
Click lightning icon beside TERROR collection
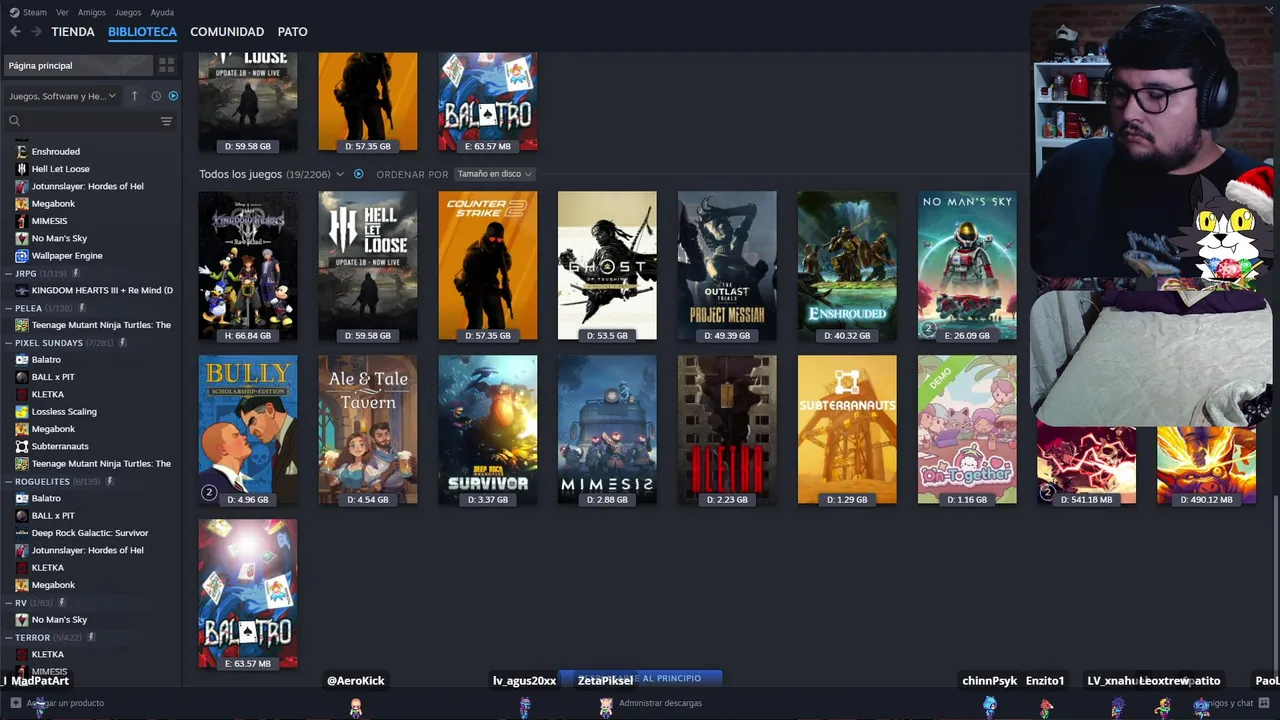(x=91, y=637)
